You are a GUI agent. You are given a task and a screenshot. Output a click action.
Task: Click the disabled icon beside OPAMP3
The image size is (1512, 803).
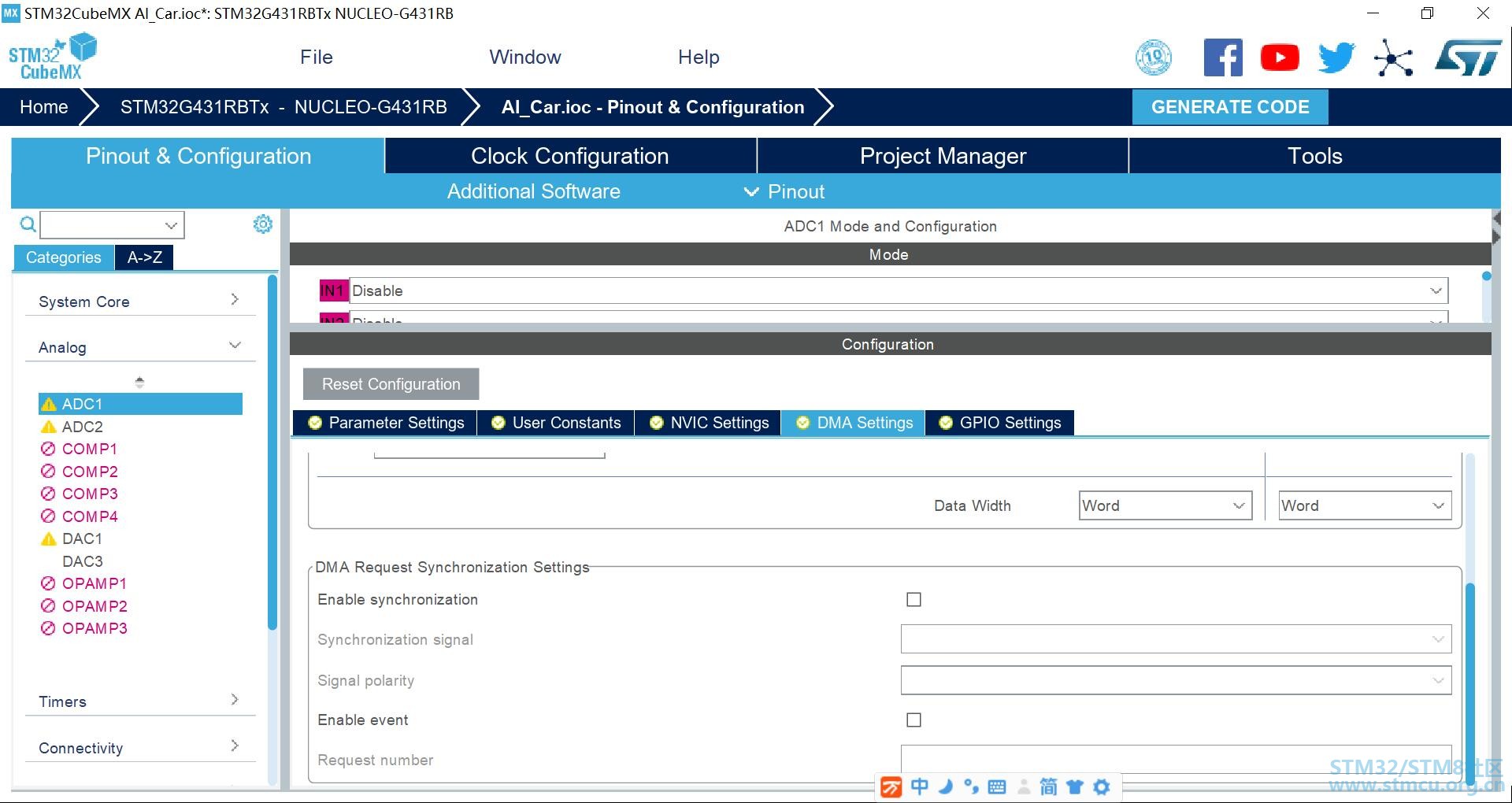point(48,628)
